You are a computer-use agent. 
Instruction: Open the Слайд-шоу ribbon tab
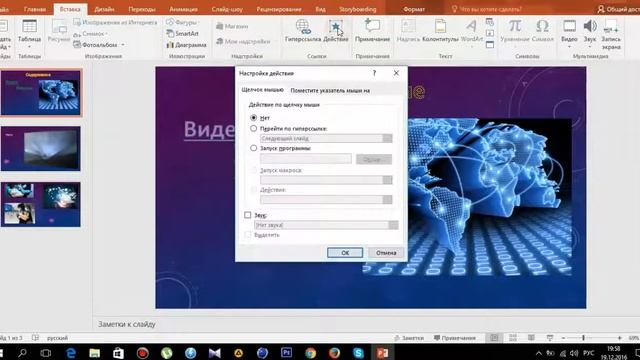click(x=227, y=9)
